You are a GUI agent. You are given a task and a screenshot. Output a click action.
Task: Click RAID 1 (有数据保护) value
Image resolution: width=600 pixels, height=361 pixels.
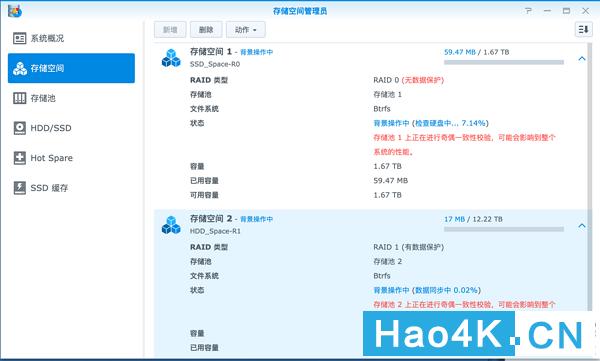pyautogui.click(x=409, y=247)
